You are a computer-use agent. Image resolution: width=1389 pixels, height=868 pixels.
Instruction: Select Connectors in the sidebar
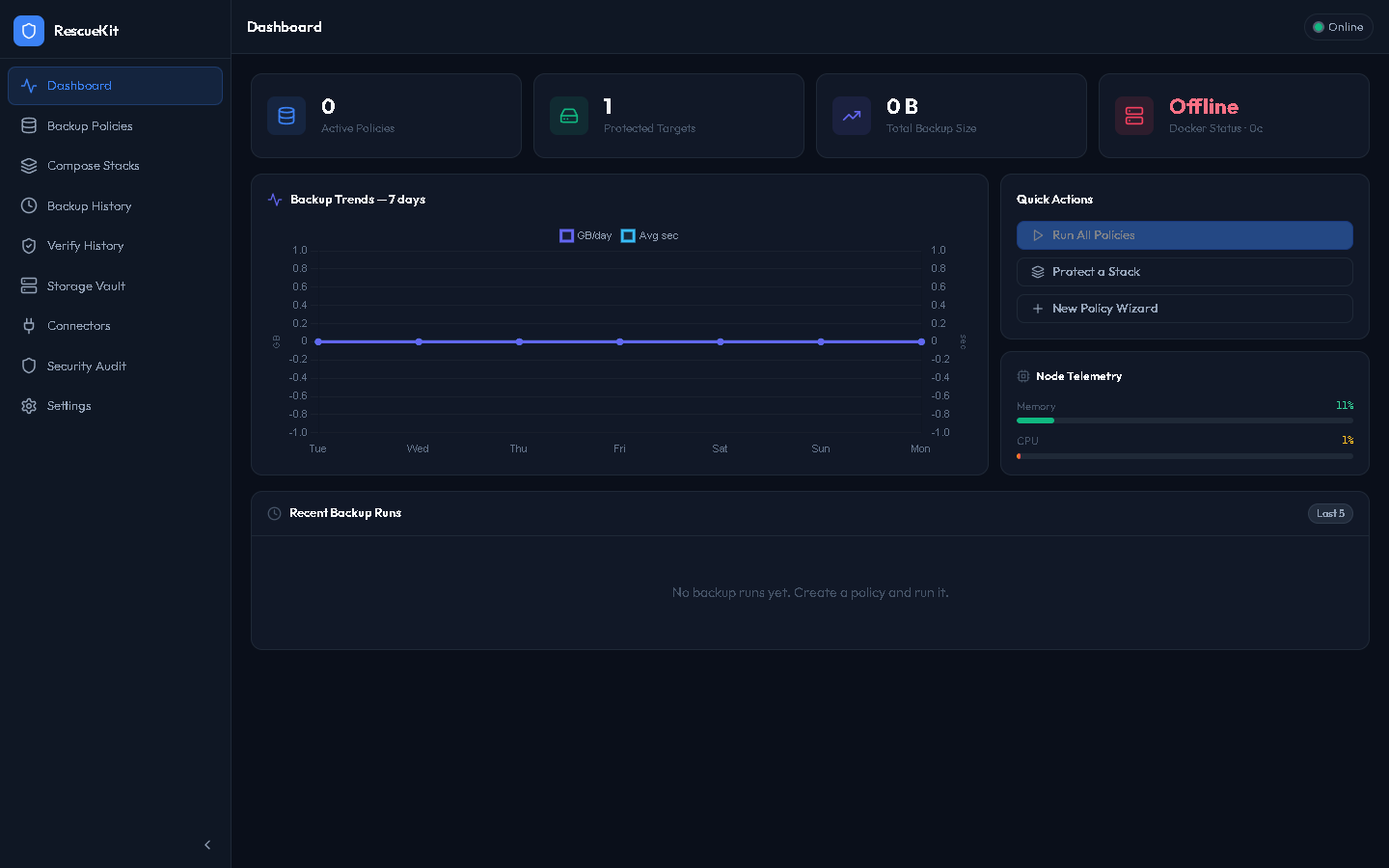click(115, 326)
